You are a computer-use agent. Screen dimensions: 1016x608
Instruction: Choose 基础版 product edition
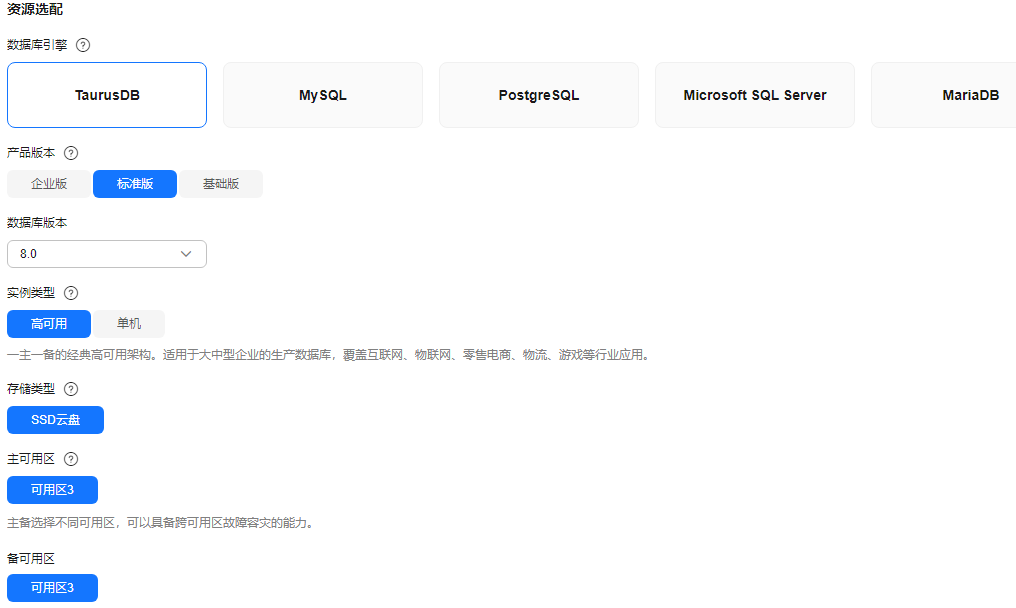coord(221,184)
